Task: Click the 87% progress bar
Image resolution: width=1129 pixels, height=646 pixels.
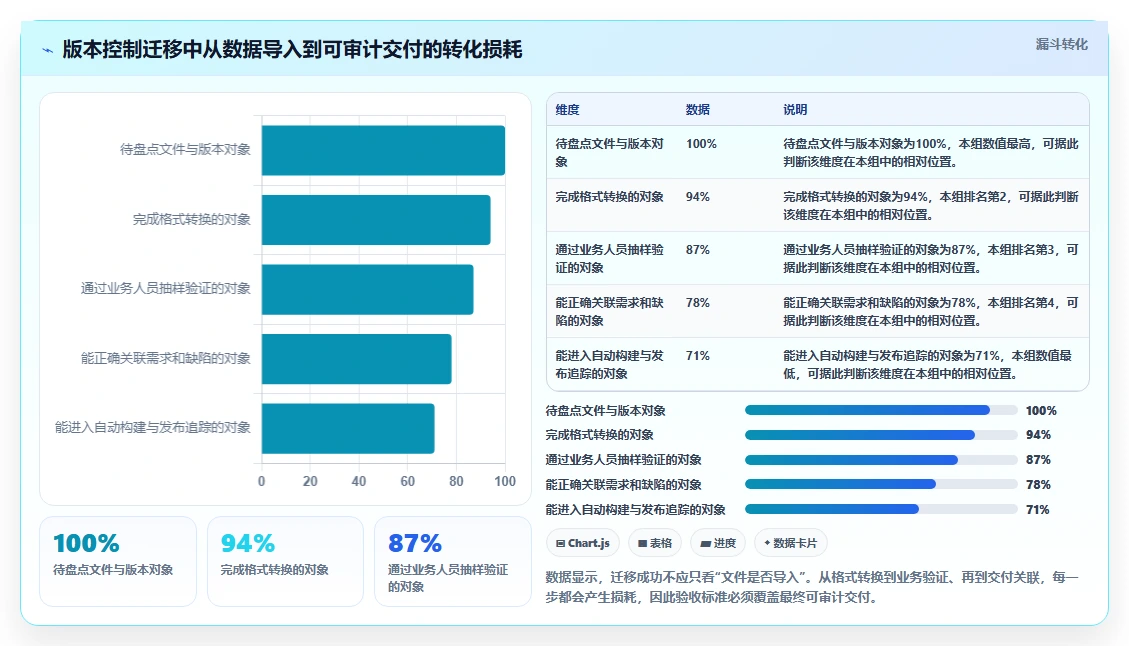Action: pos(881,459)
